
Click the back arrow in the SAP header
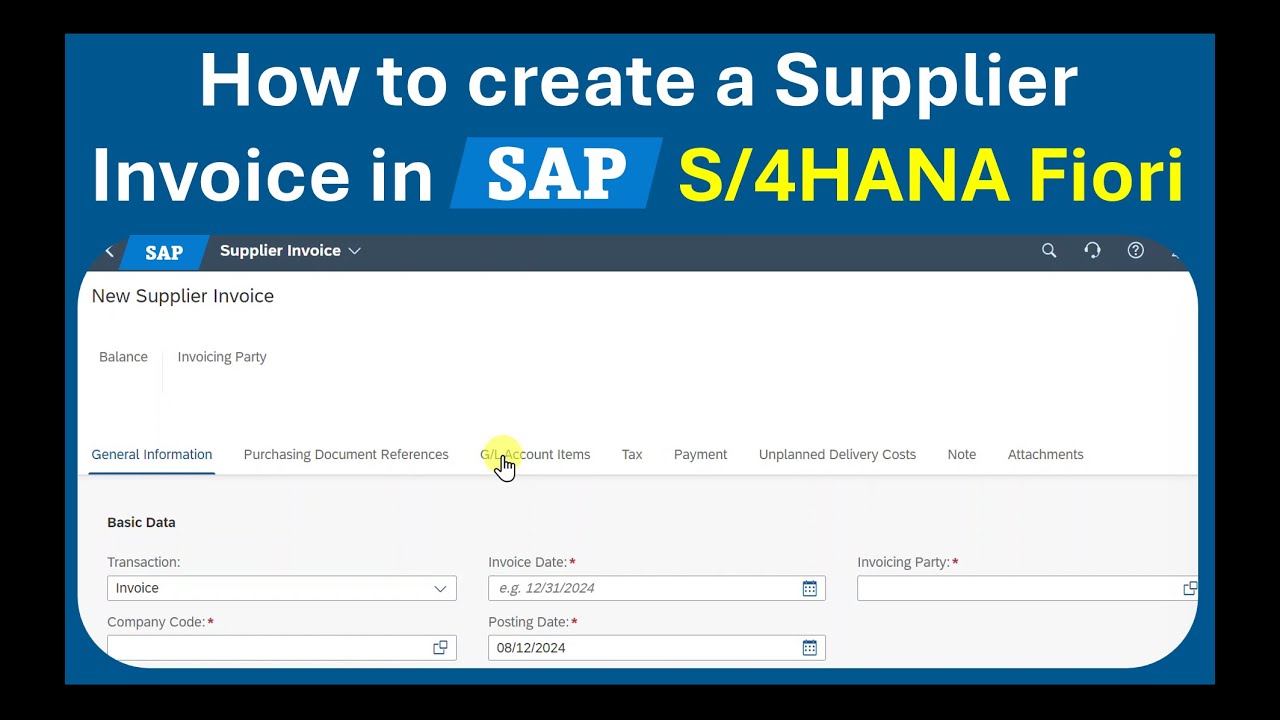pyautogui.click(x=109, y=251)
